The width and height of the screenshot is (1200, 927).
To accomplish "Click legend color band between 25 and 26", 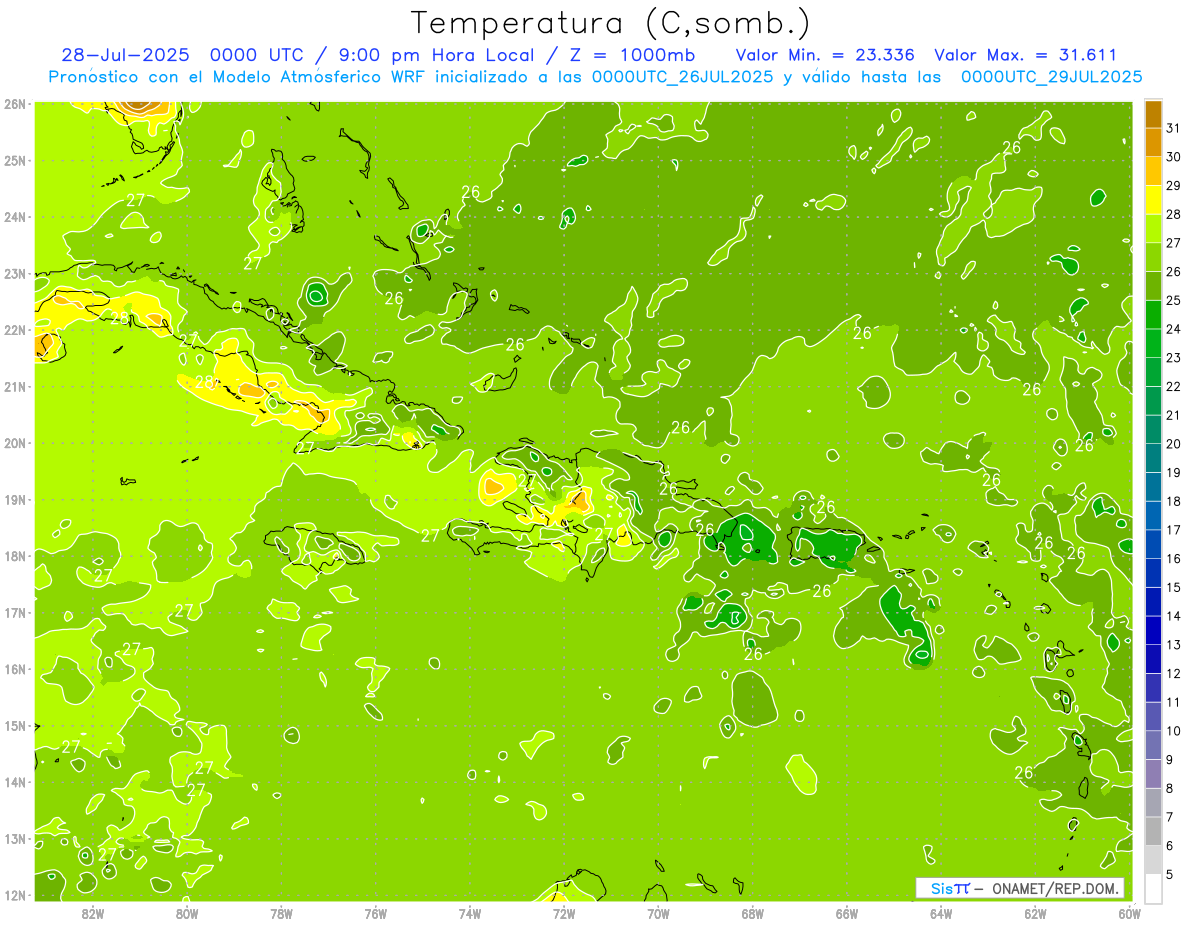I will (x=1153, y=287).
